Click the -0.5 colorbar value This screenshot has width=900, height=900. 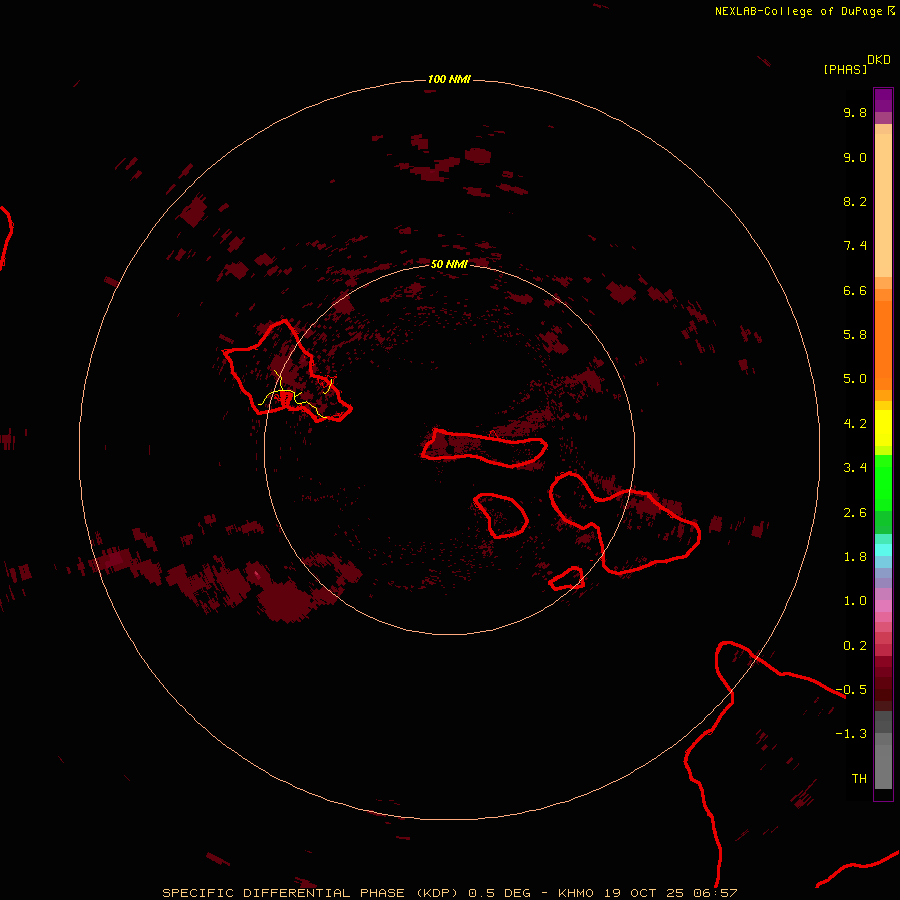(851, 690)
